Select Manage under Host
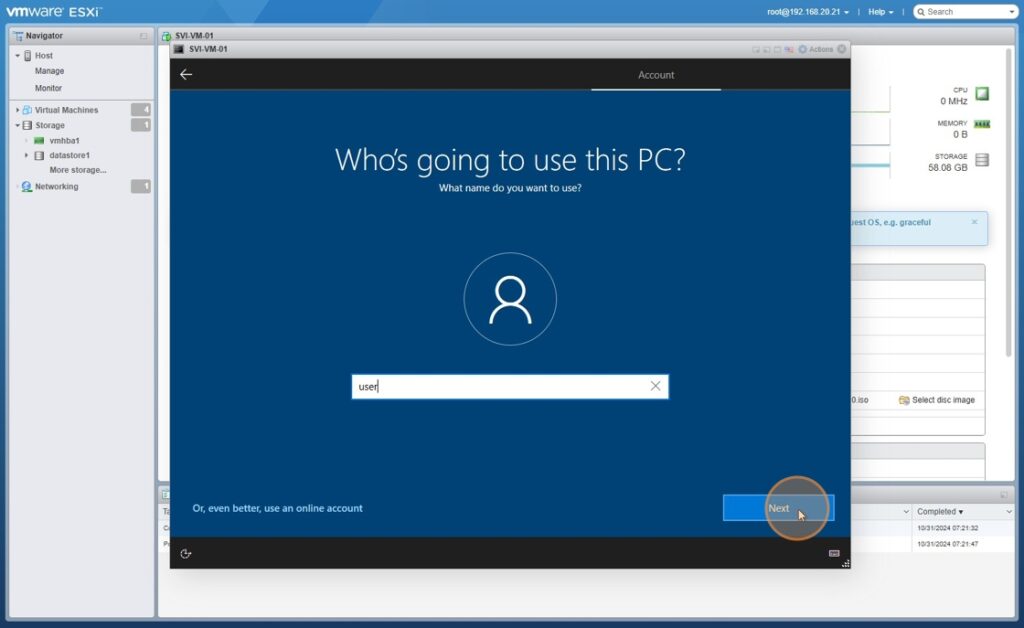Screen dimensions: 1024x628 tap(50, 71)
